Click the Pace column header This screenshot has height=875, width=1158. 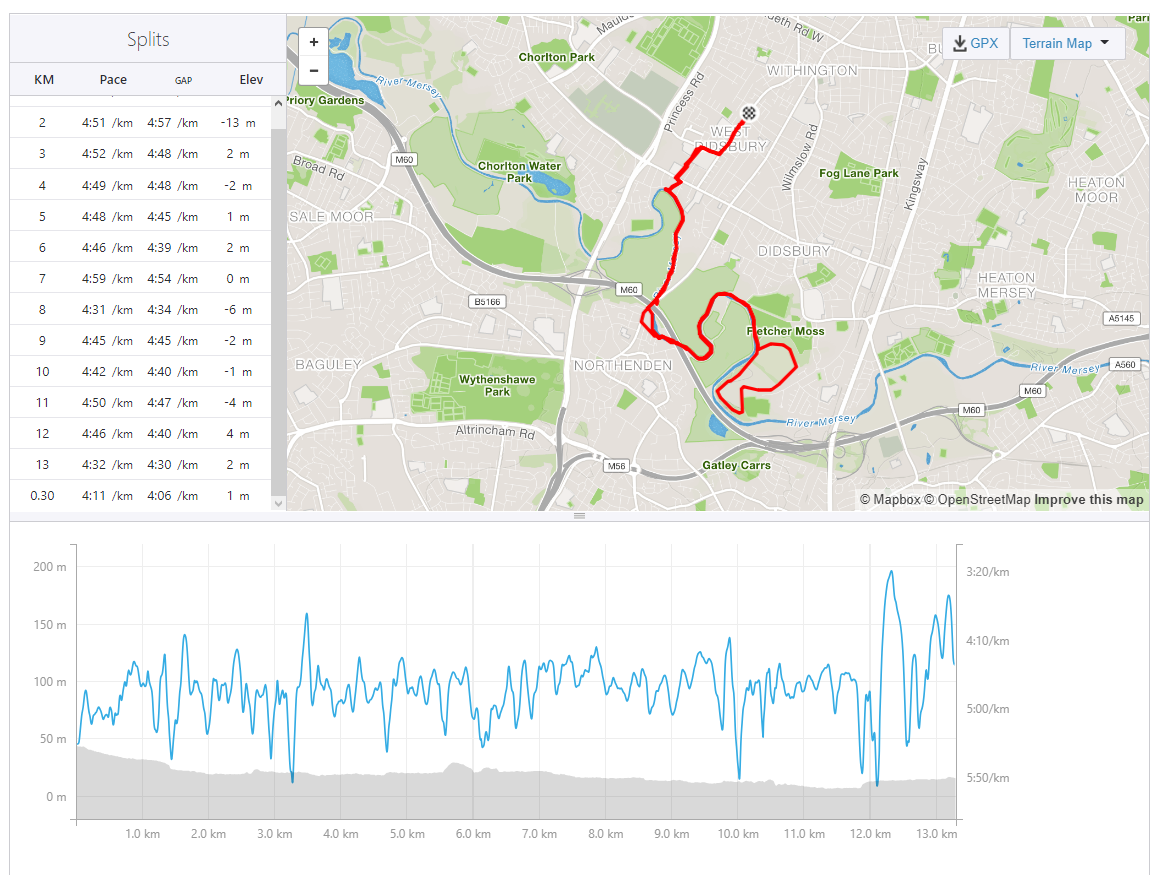pos(113,79)
